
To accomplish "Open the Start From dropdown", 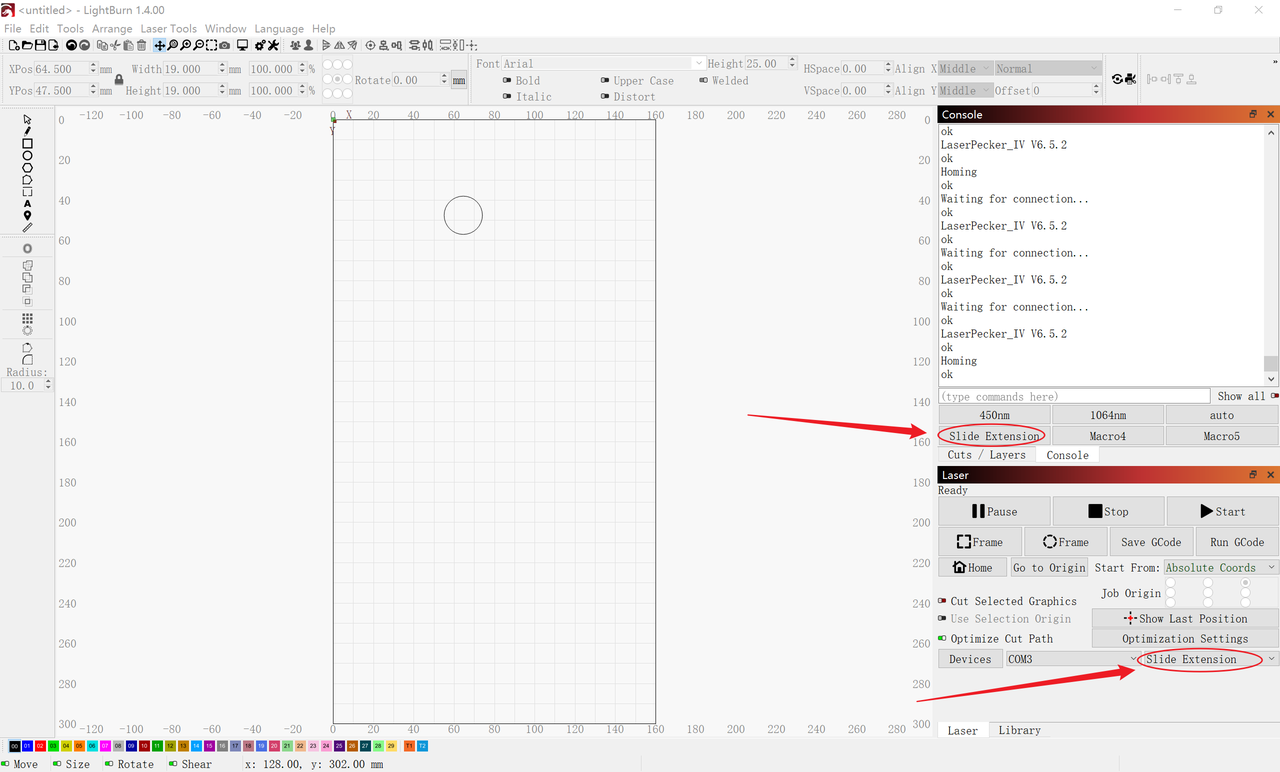I will coord(1220,567).
